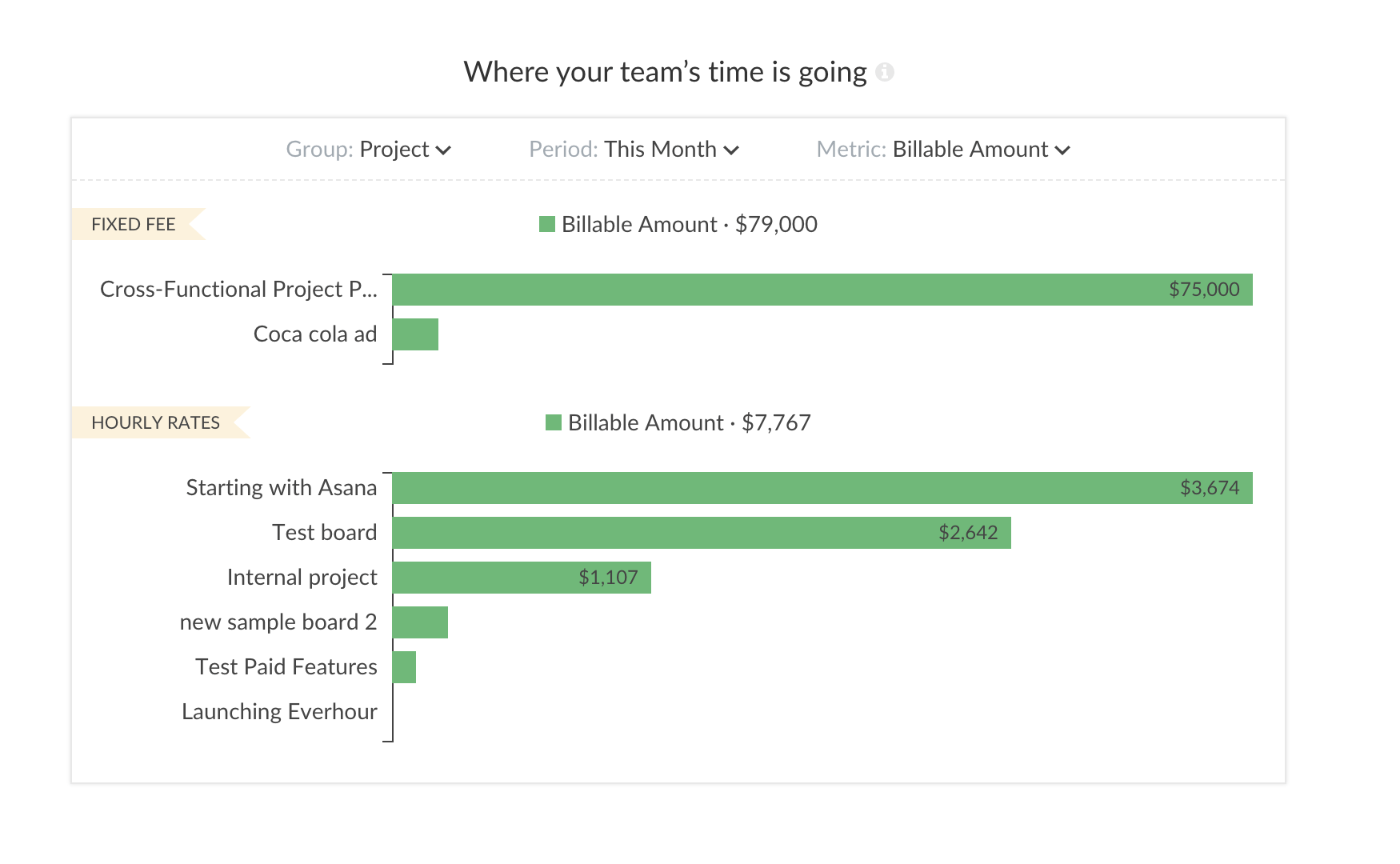
Task: Open the Period: This Month dropdown
Action: 634,150
